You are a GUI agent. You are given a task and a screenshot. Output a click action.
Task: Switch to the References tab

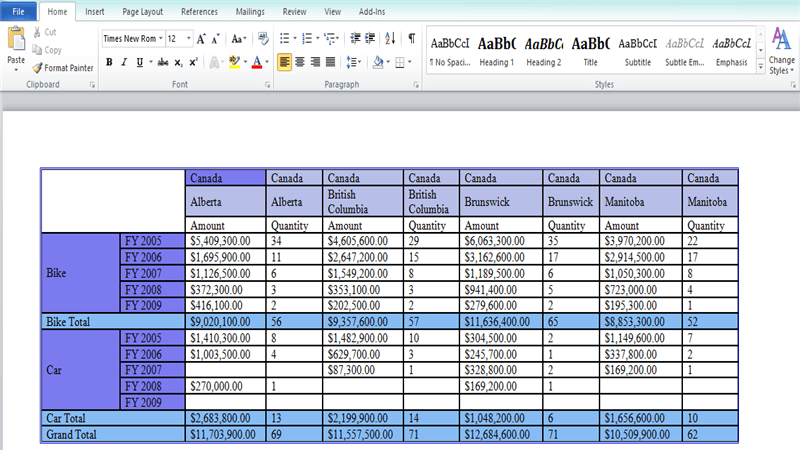[199, 11]
